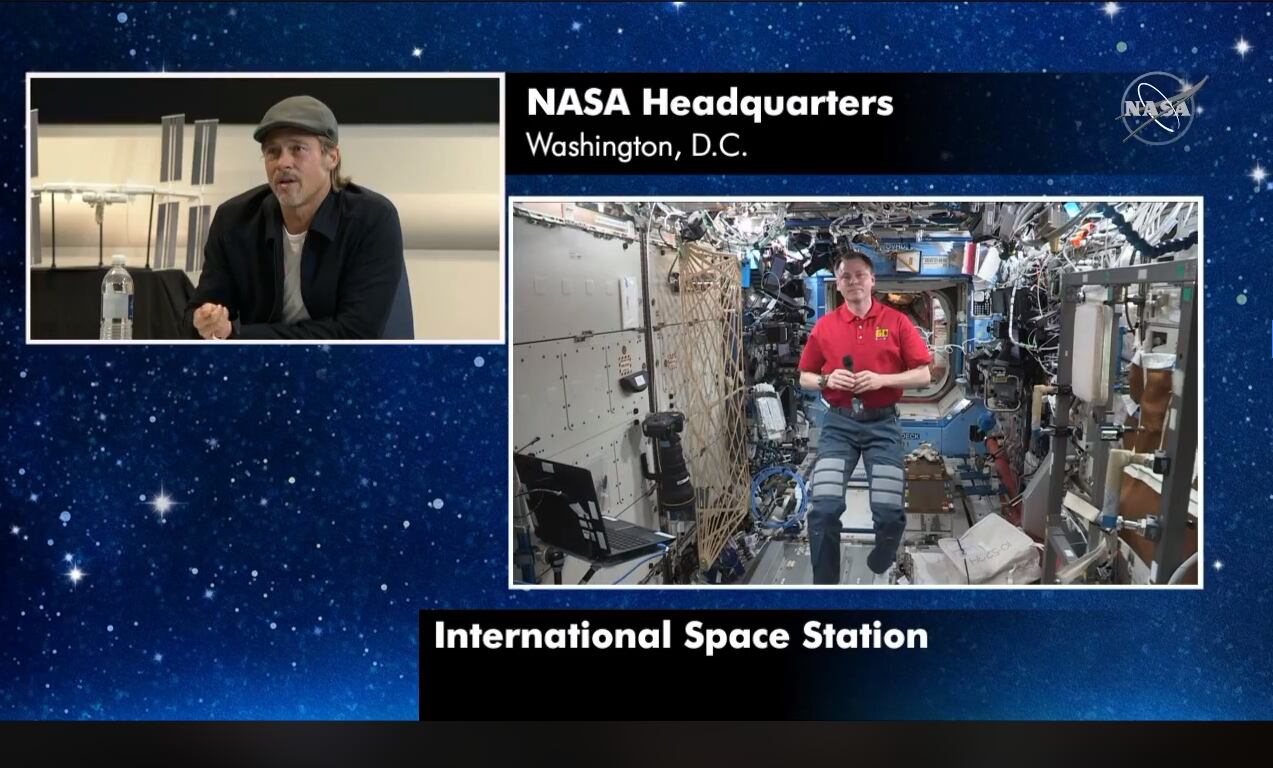Click the gray flat cap
Image resolution: width=1273 pixels, height=768 pixels.
296,119
